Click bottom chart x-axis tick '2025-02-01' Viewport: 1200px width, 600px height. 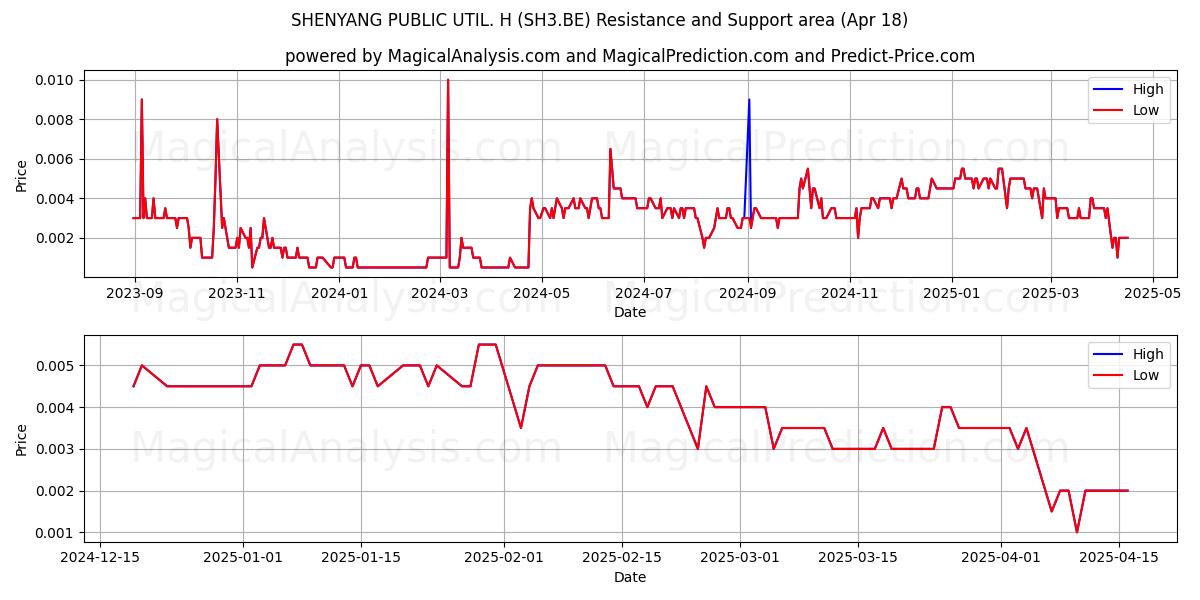pos(504,558)
